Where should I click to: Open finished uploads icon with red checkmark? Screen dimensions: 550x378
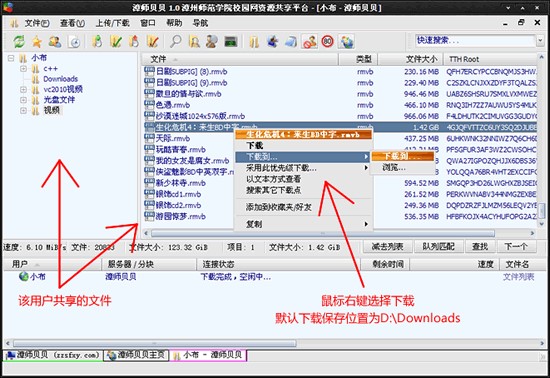coord(153,41)
